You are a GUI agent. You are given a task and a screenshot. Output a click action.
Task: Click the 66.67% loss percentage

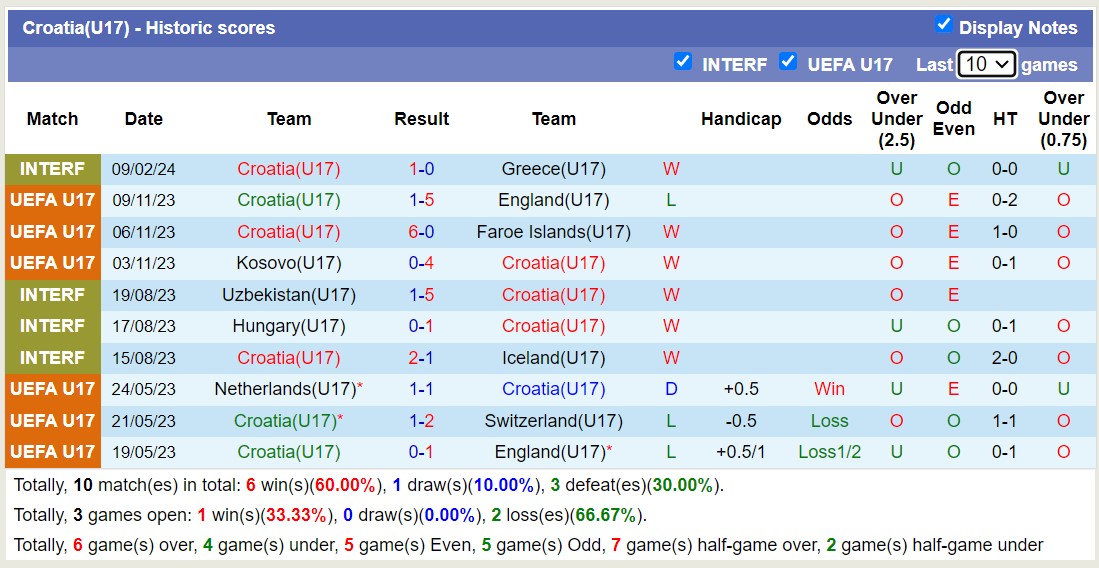[x=605, y=516]
